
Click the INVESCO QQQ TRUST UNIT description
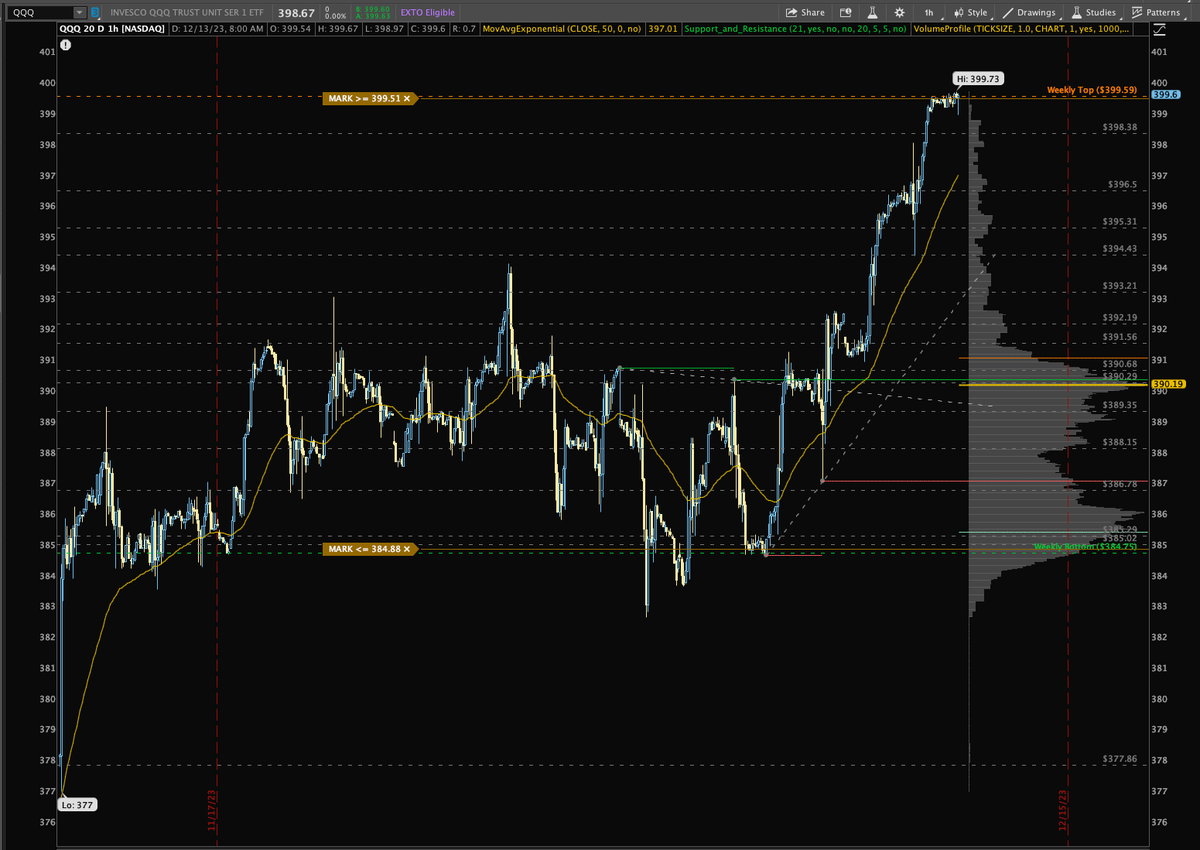tap(186, 13)
